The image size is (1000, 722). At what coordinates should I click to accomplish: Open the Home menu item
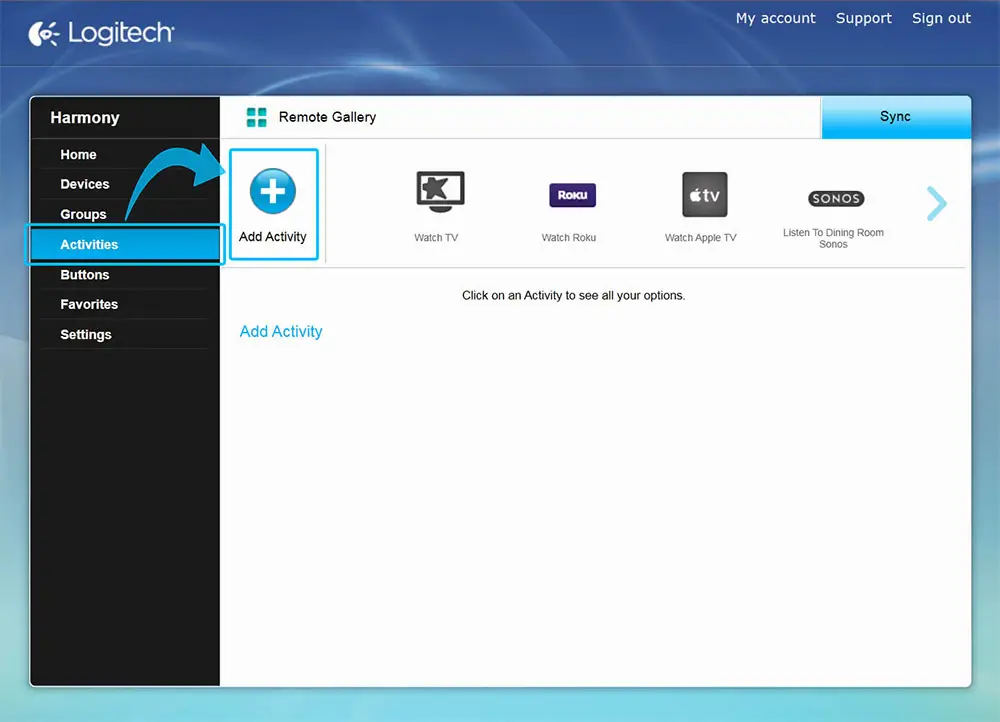78,154
